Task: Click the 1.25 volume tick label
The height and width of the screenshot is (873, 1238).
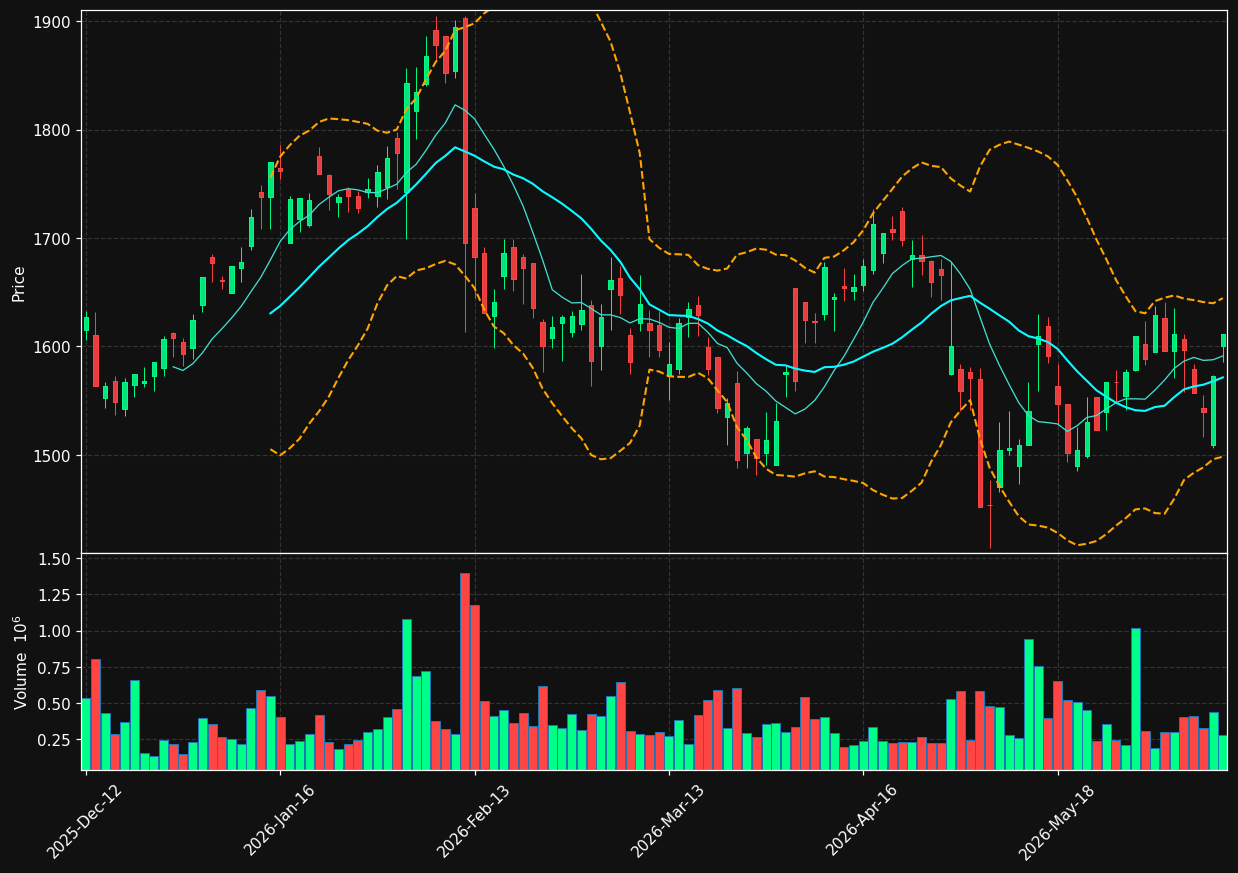Action: (x=53, y=595)
